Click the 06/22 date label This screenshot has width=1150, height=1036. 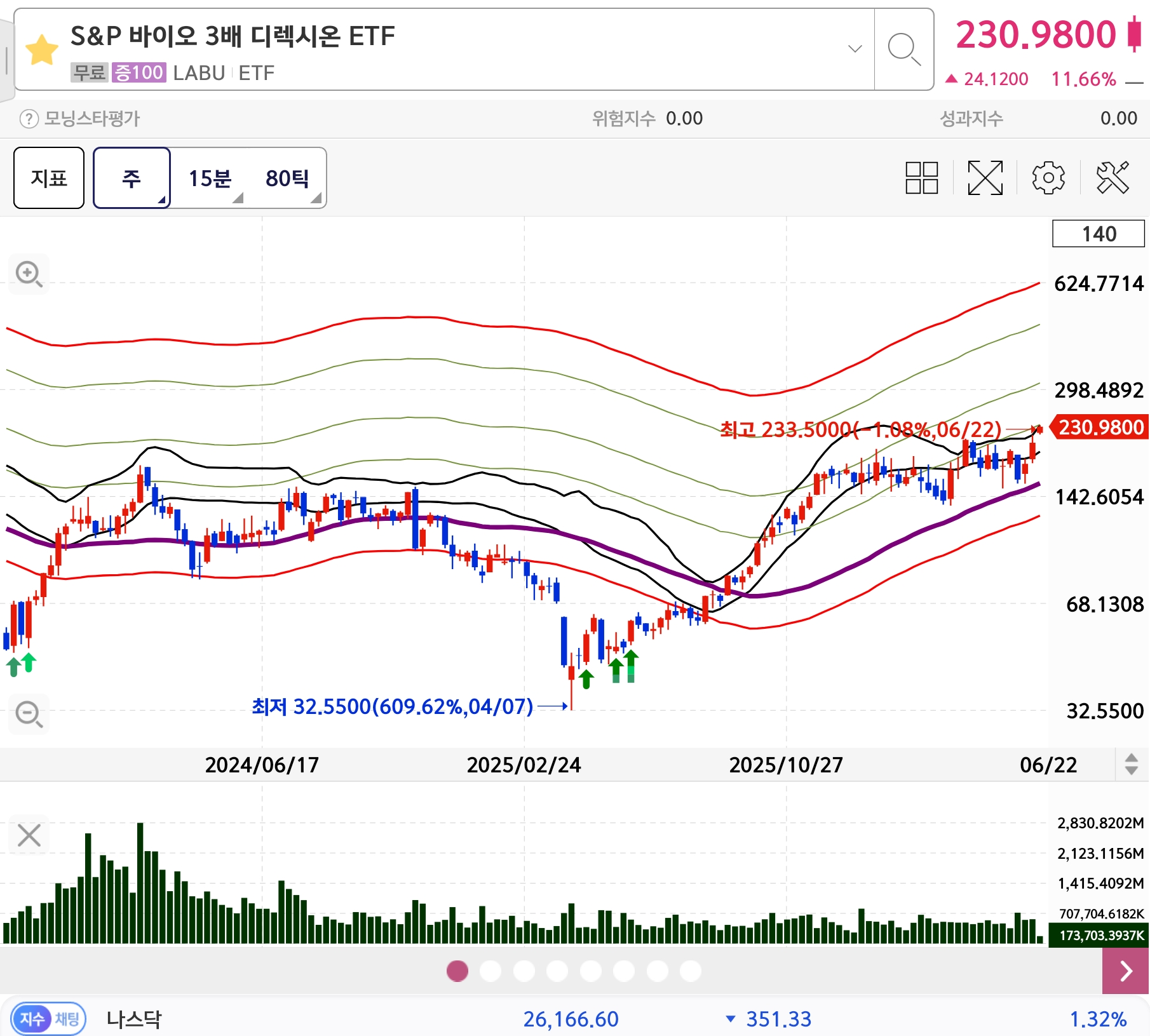coord(1048,765)
